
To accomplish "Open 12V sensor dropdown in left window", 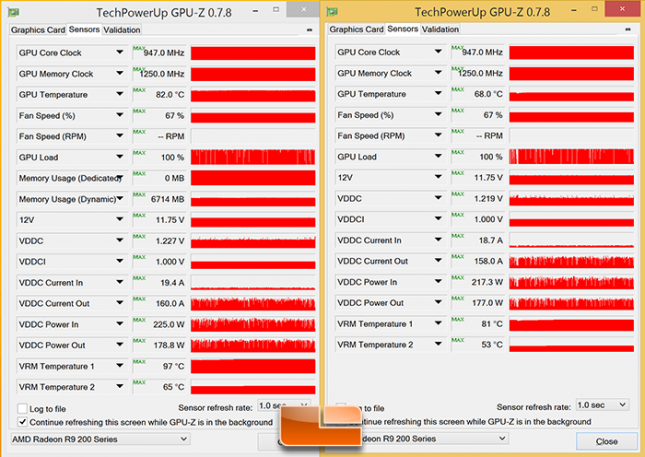I will [x=120, y=220].
